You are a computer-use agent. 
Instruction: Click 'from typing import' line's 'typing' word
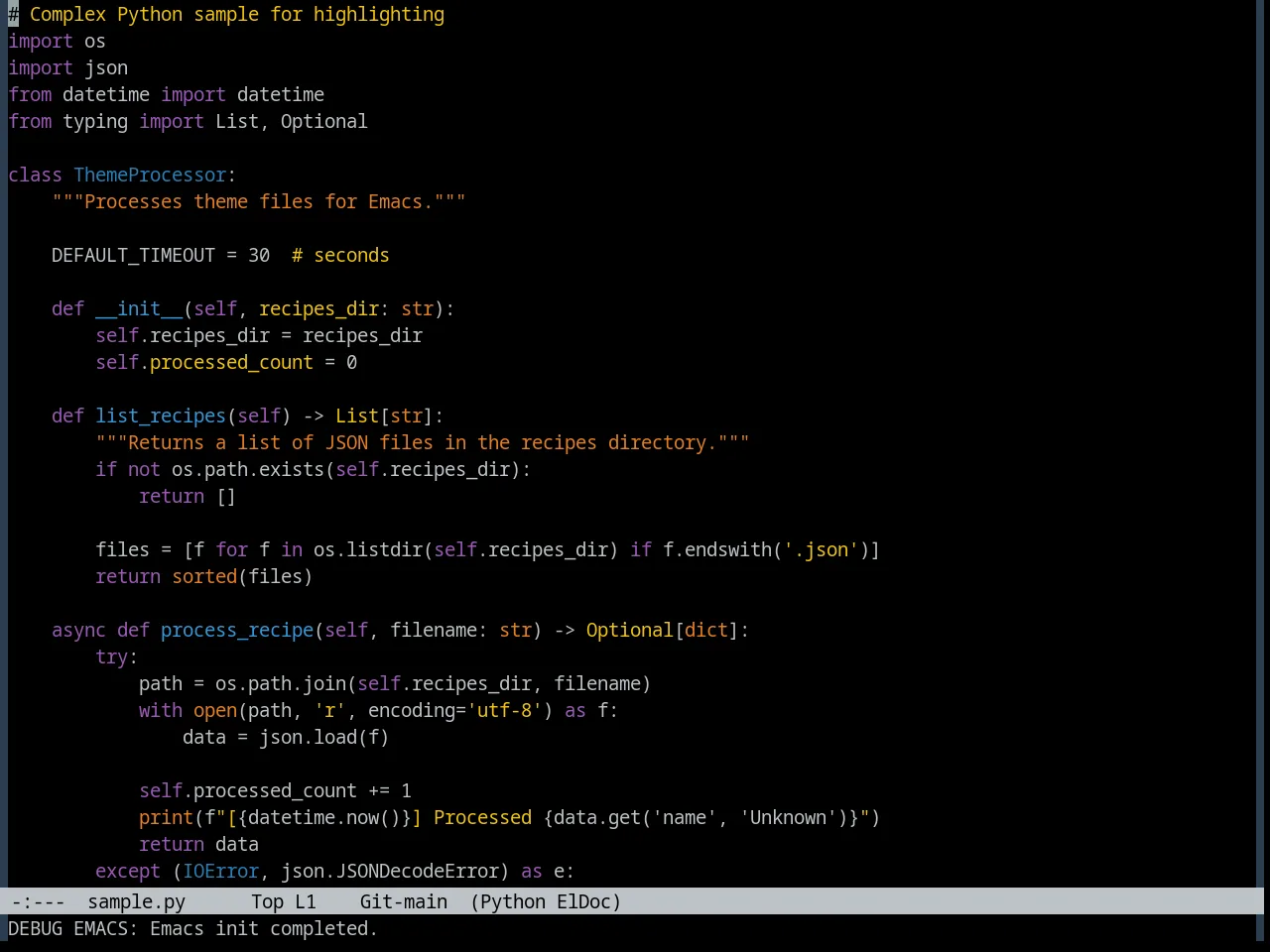[x=95, y=121]
